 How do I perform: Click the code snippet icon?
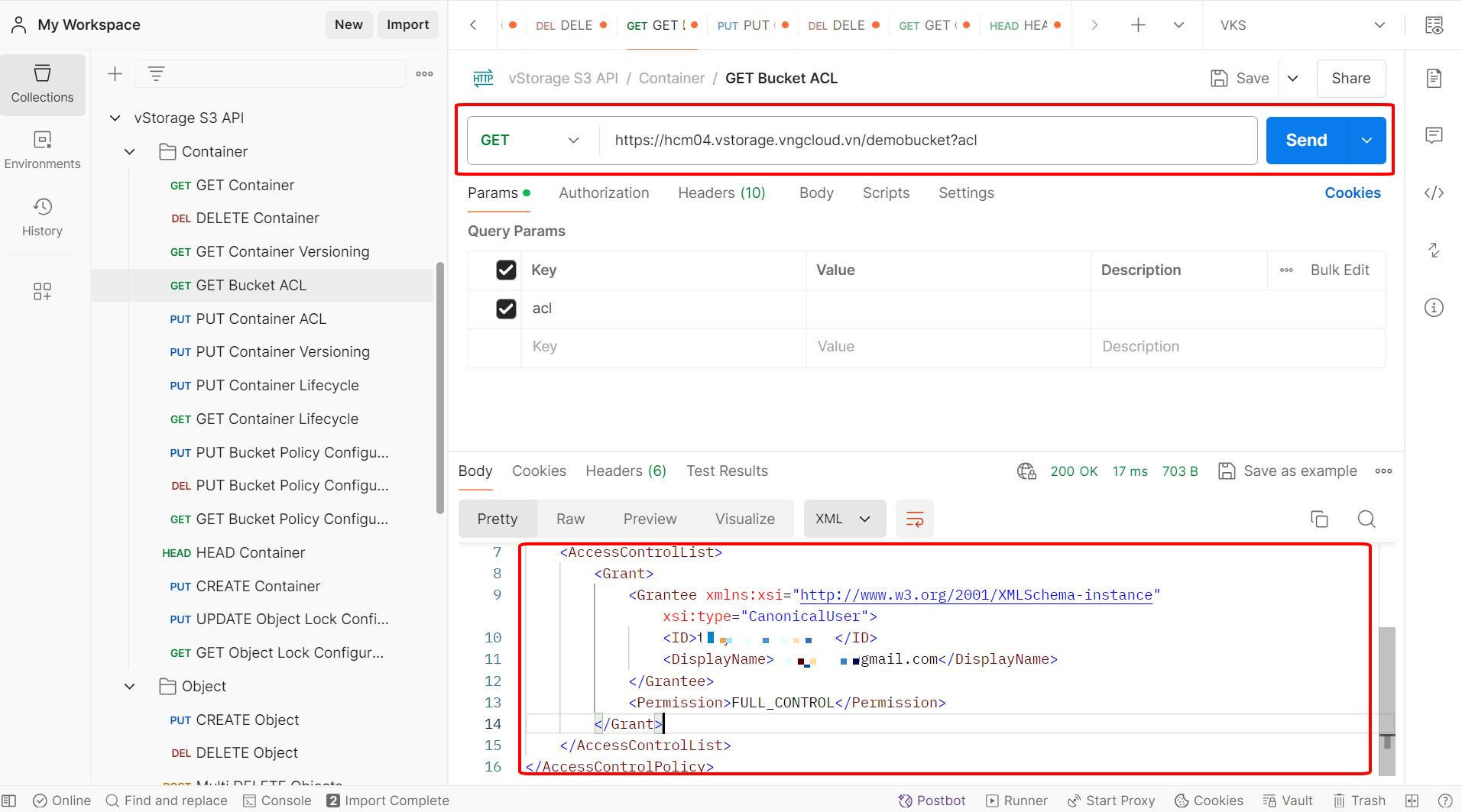click(x=1434, y=193)
